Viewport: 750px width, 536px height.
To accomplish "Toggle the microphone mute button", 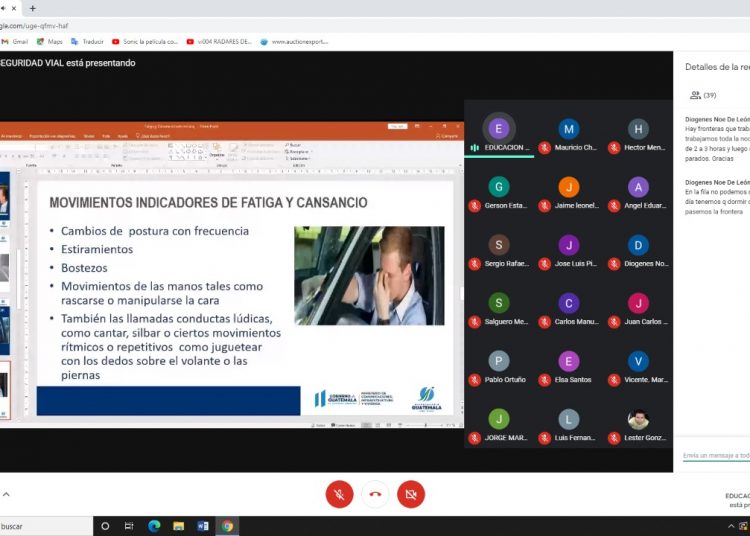I will pyautogui.click(x=339, y=494).
